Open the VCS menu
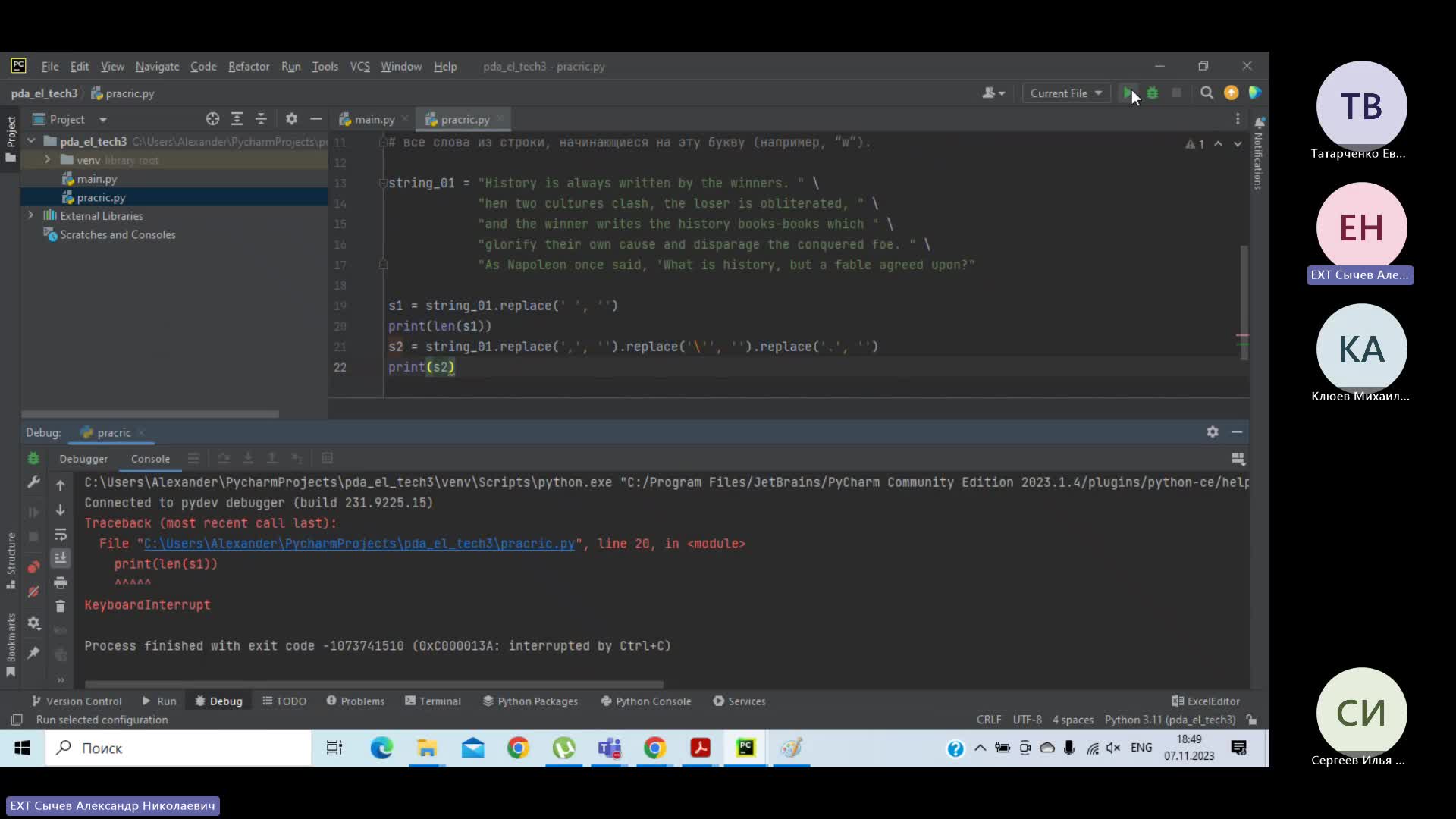The width and height of the screenshot is (1456, 819). pyautogui.click(x=359, y=67)
